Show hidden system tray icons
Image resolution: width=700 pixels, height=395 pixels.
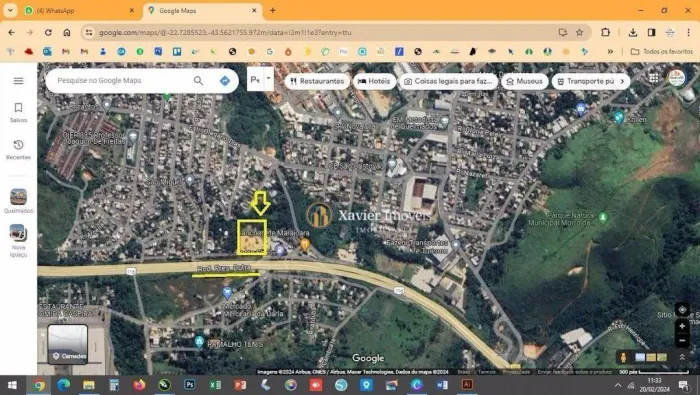coord(618,385)
